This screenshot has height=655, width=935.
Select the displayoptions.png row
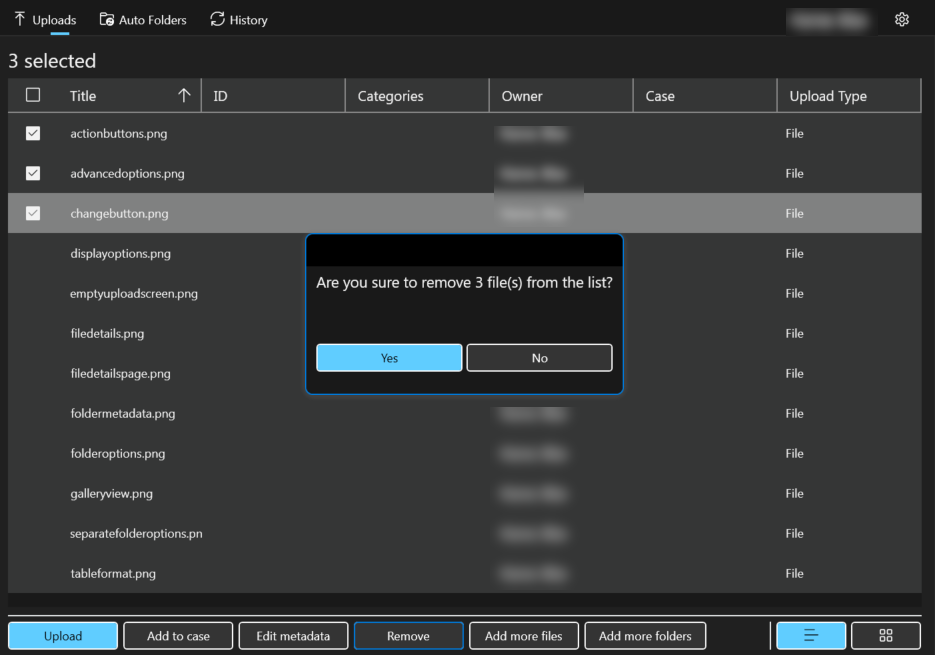120,253
